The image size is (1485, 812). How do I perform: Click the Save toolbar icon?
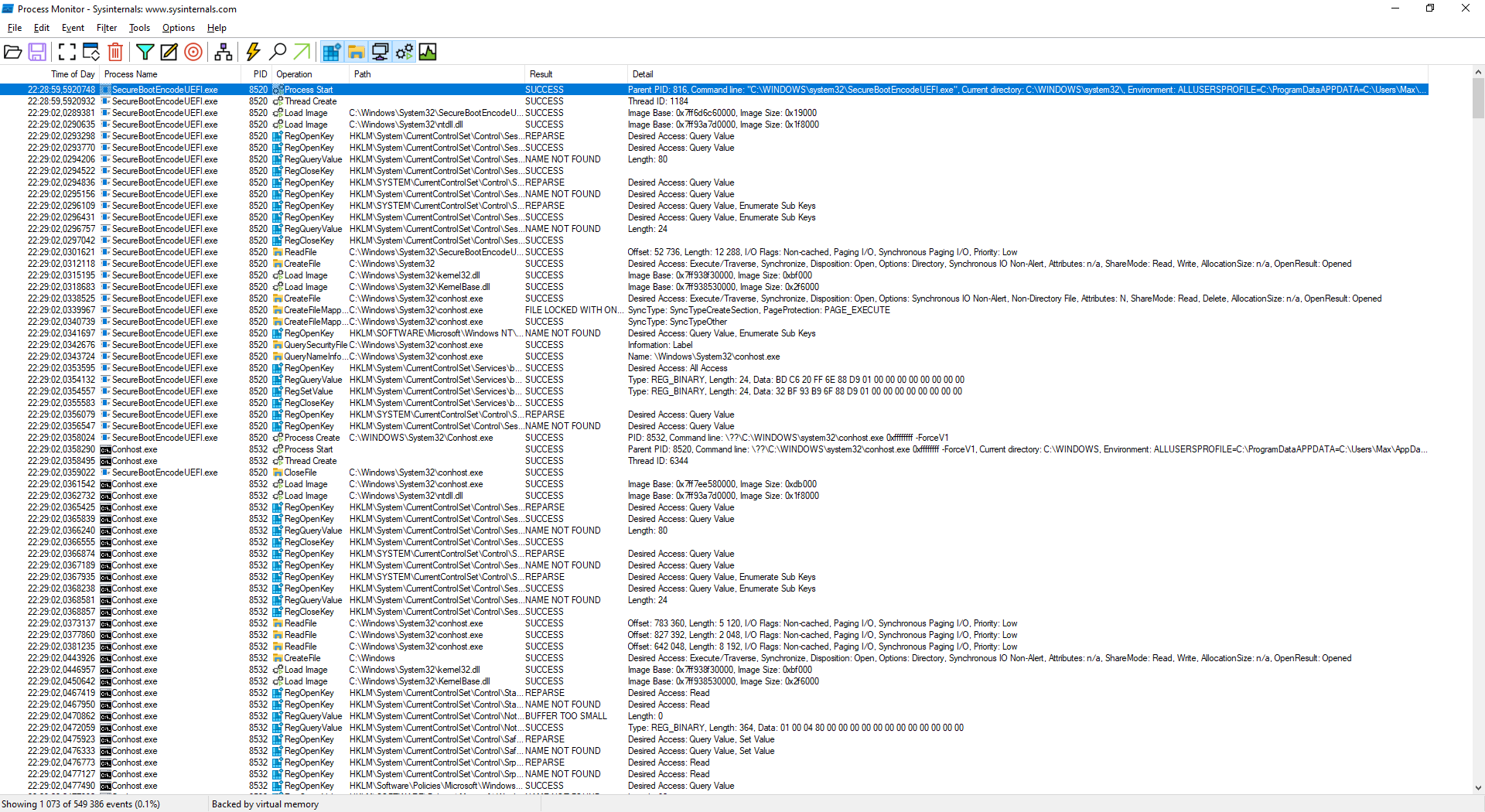[37, 52]
